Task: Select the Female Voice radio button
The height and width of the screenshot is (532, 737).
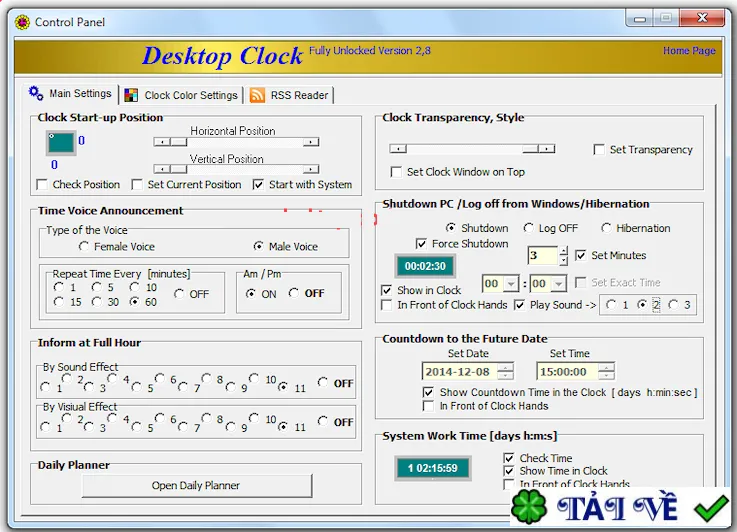Action: (84, 246)
